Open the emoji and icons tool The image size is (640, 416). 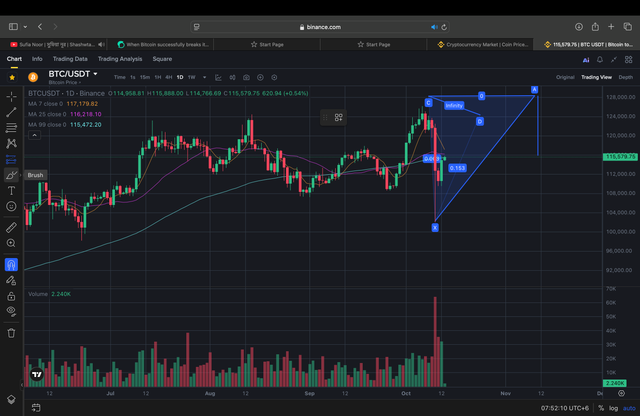coord(11,206)
